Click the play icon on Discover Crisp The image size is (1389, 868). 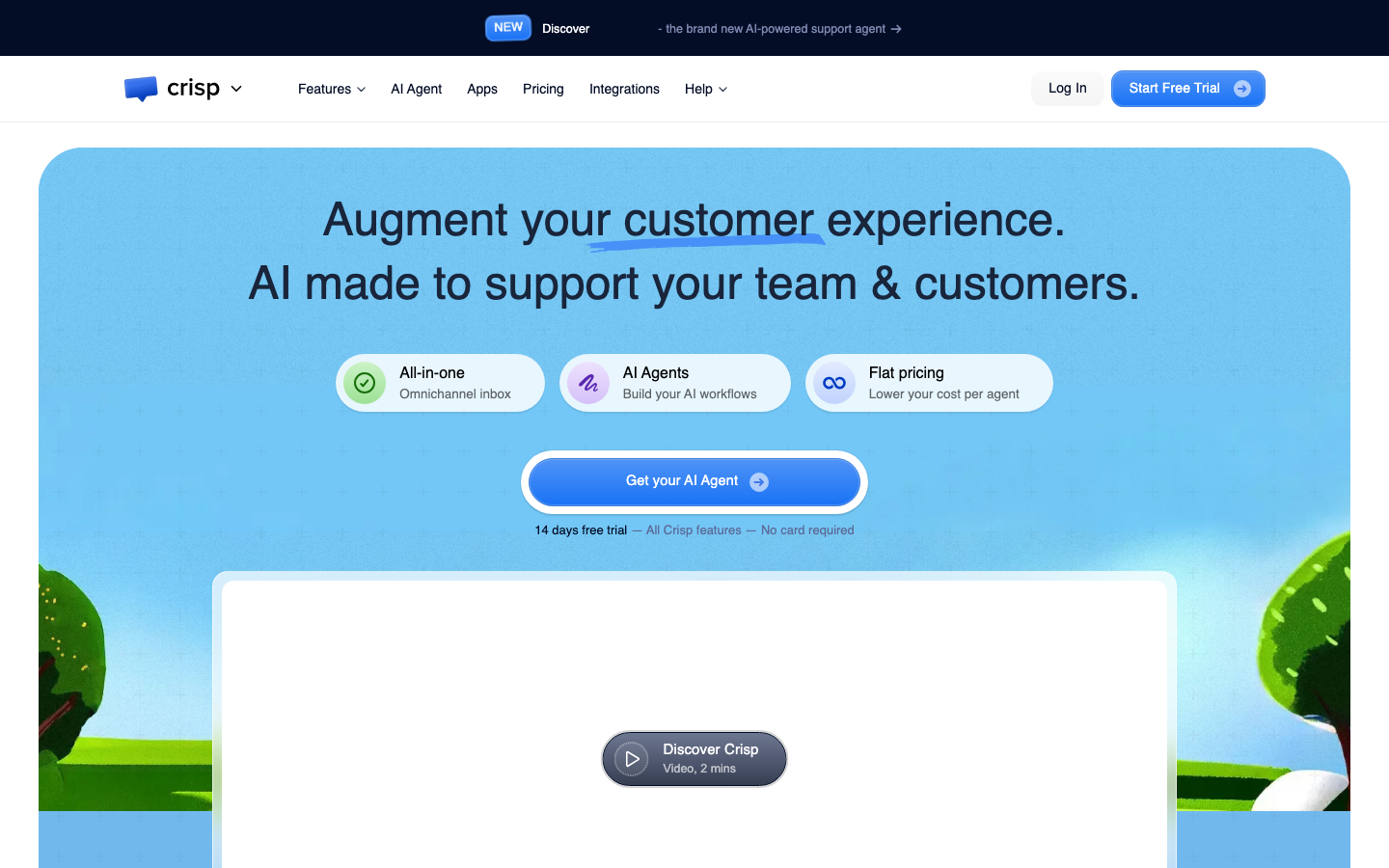[632, 759]
